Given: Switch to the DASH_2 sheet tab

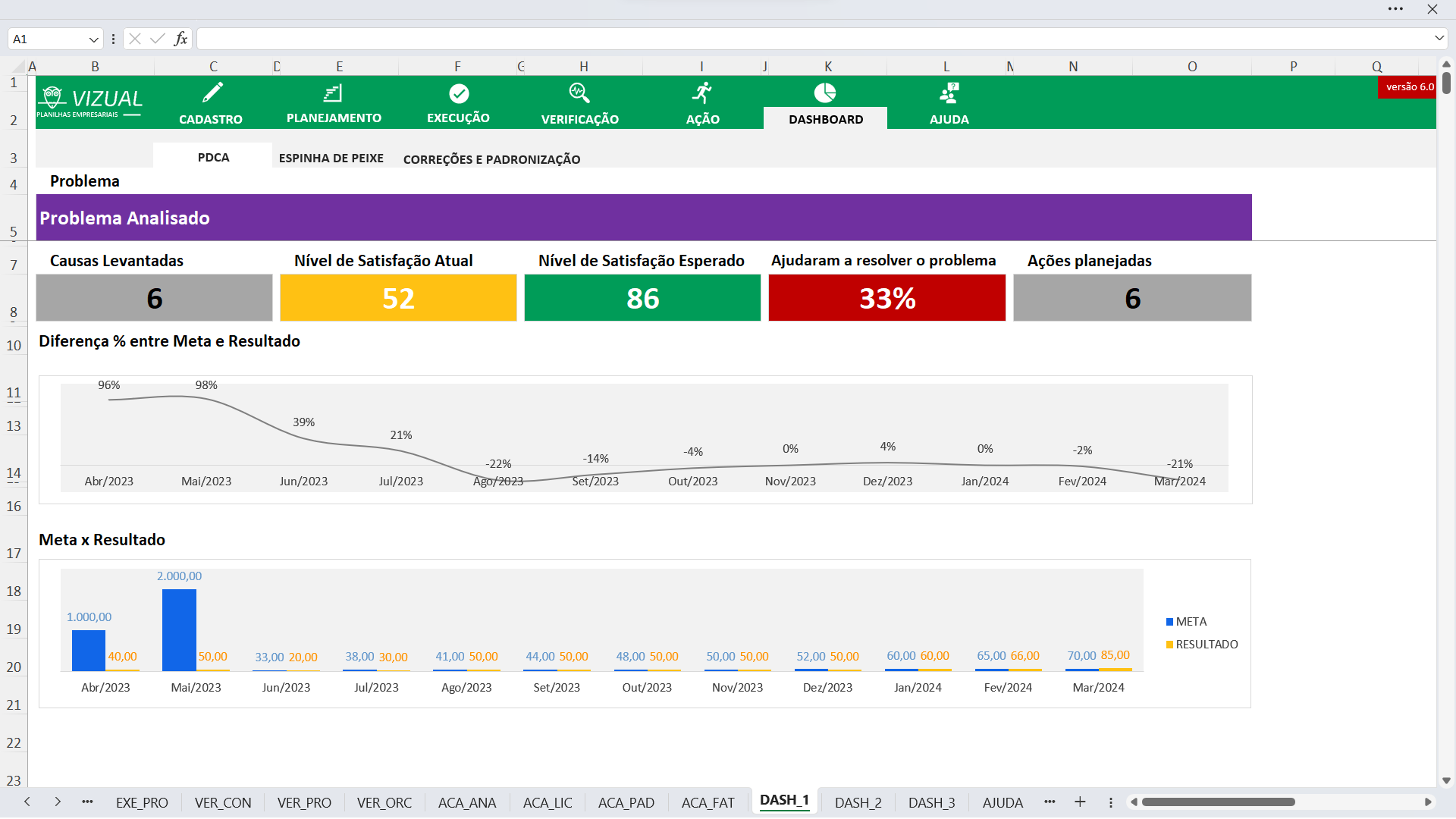Looking at the screenshot, I should [858, 802].
